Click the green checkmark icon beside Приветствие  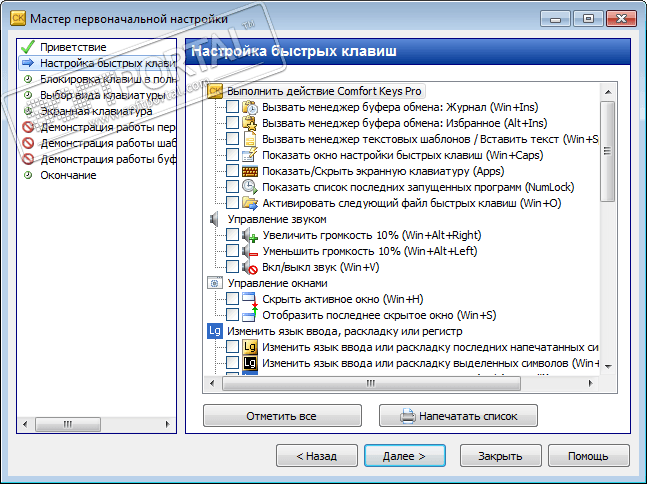click(28, 47)
